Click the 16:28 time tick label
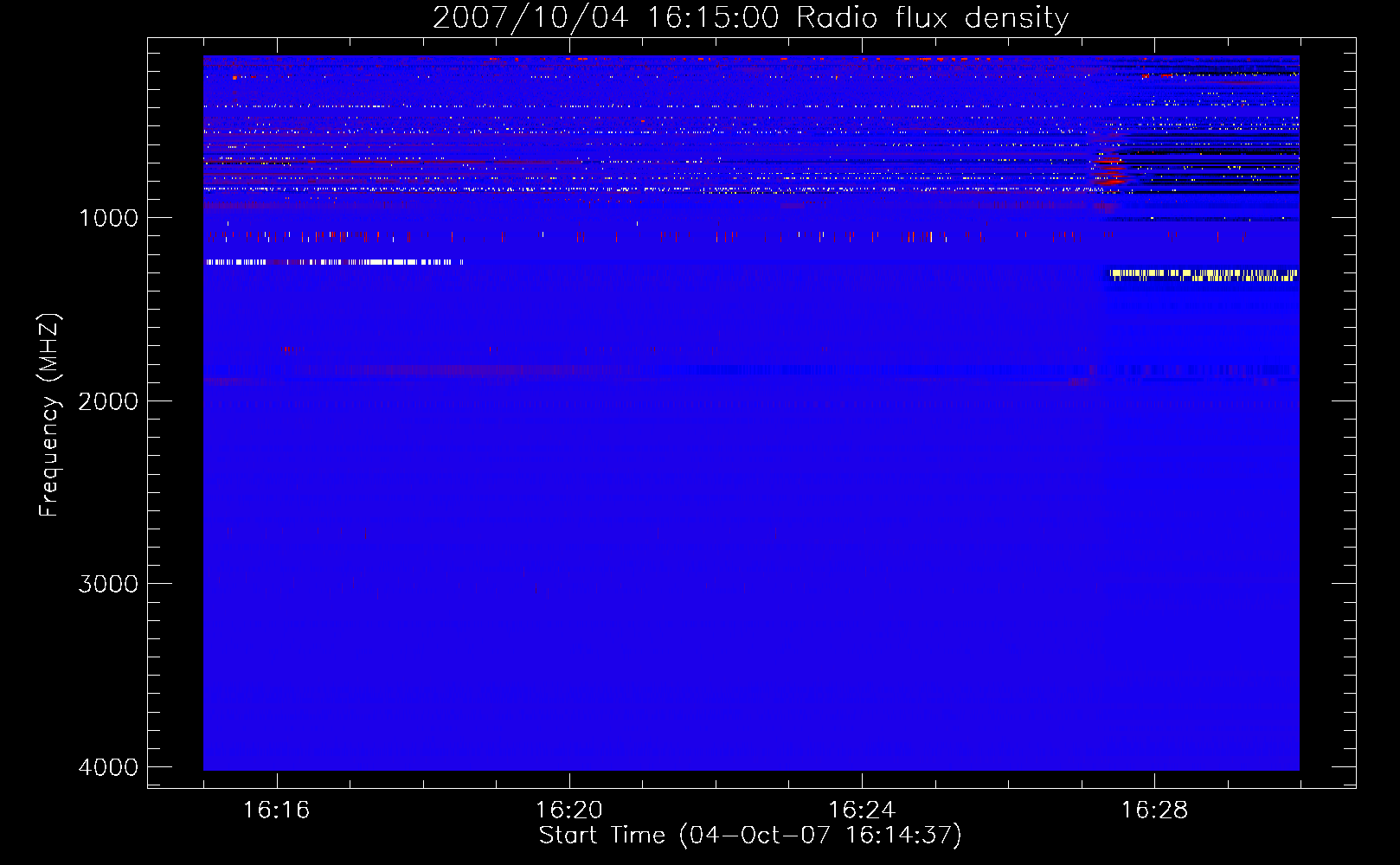This screenshot has width=1400, height=865. tap(1154, 811)
